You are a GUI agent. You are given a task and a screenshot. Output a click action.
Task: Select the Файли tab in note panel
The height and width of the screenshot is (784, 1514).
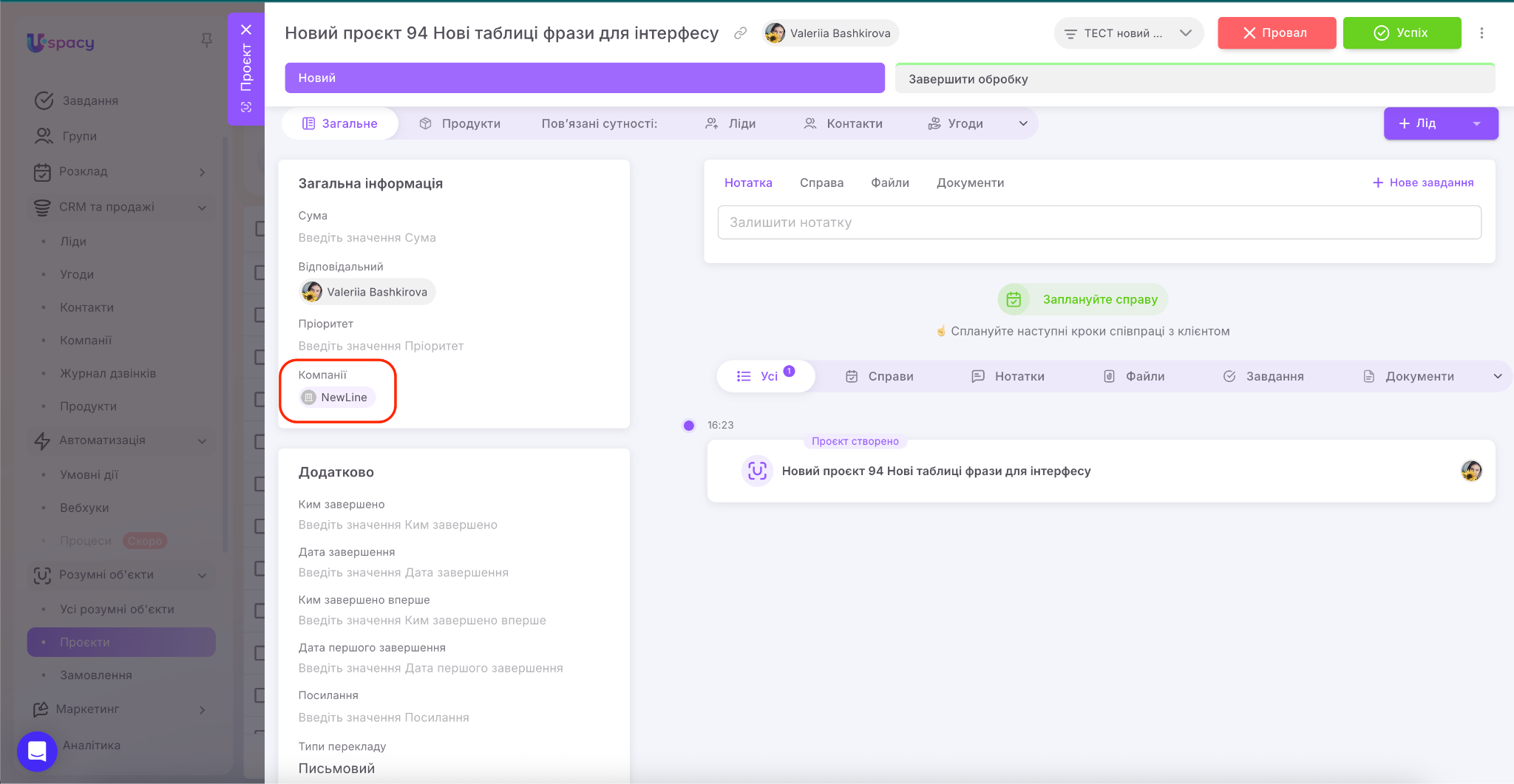click(x=889, y=183)
